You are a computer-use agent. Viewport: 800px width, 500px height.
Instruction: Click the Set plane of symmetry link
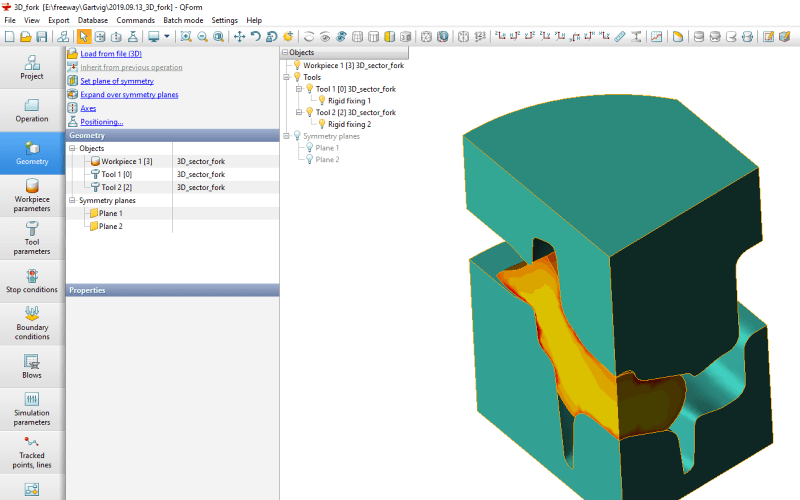point(117,81)
